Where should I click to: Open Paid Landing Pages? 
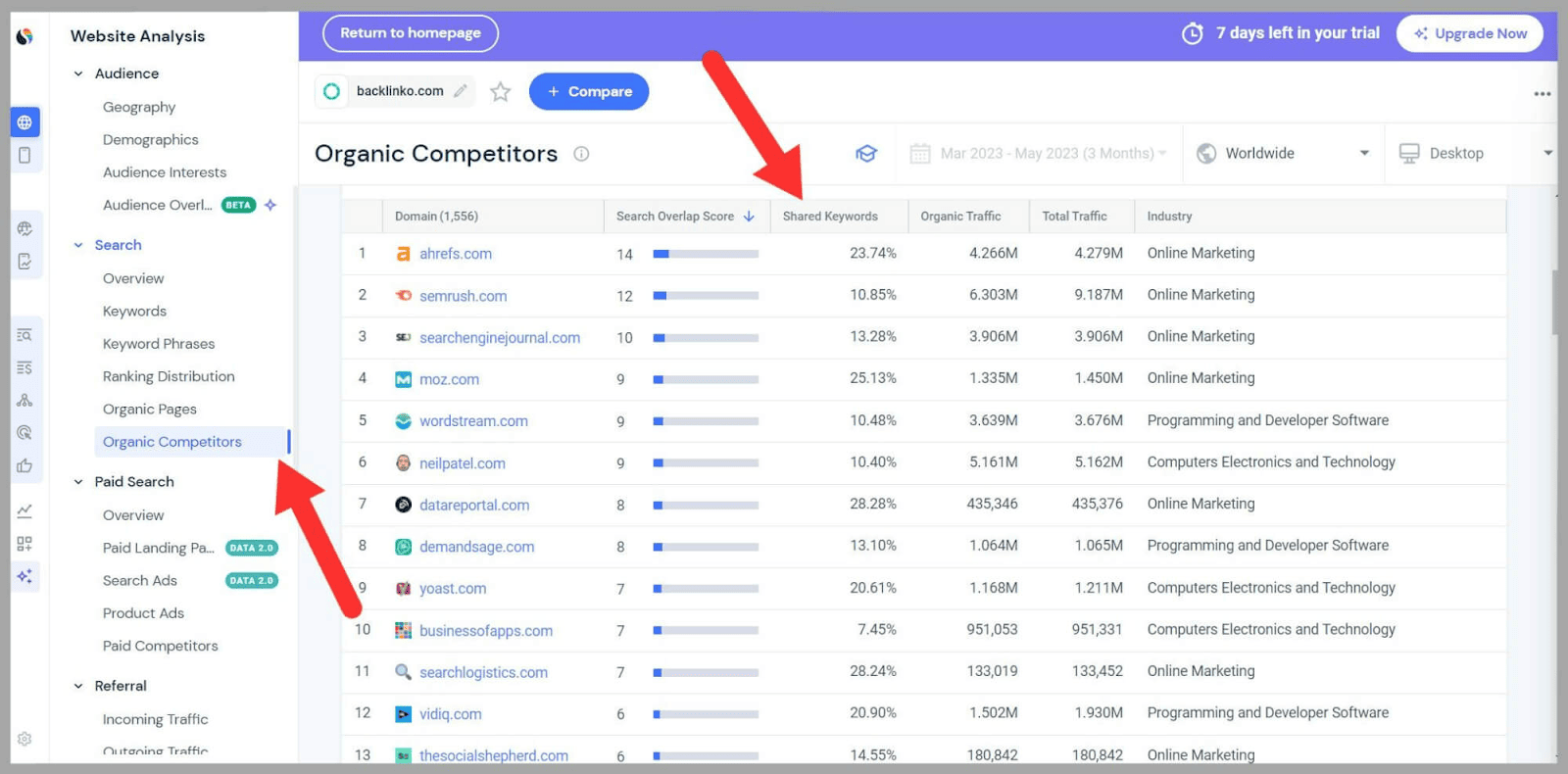[158, 548]
